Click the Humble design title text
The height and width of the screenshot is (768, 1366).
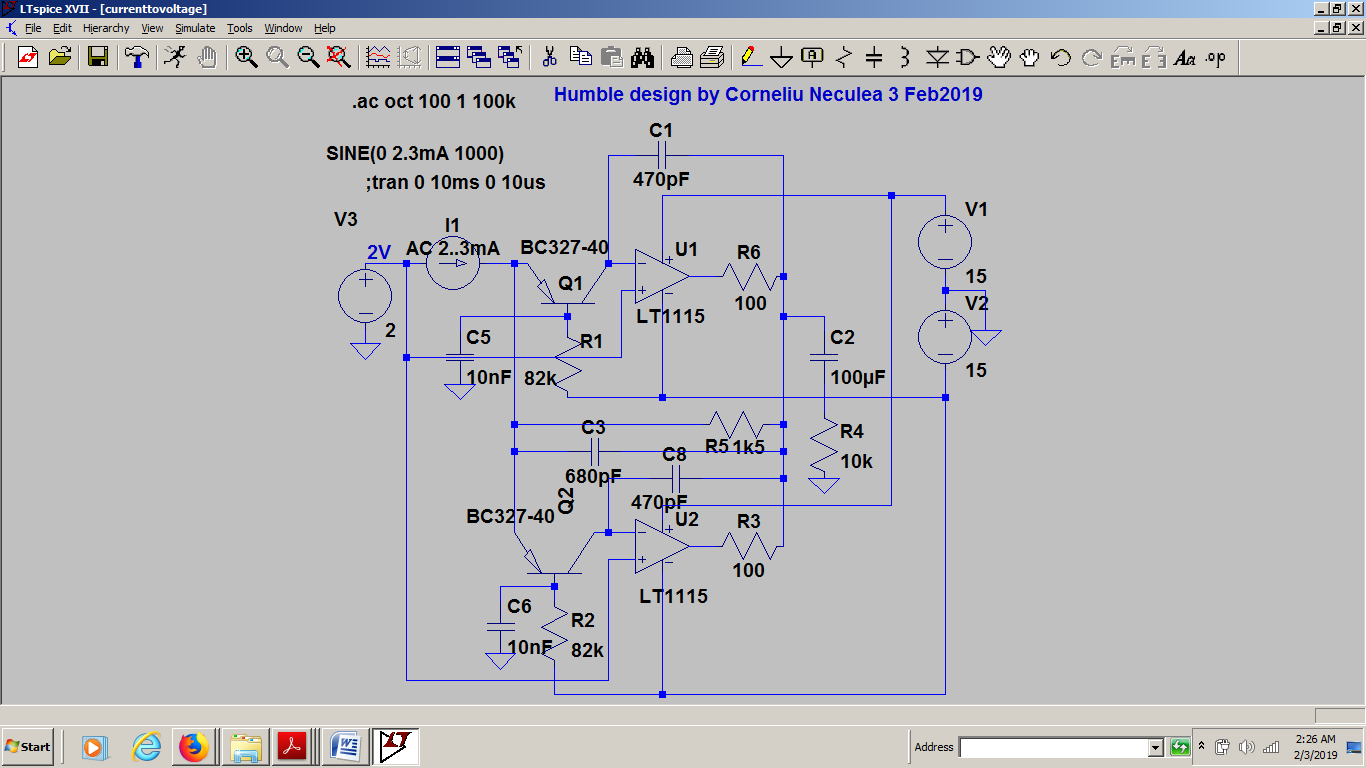point(768,95)
